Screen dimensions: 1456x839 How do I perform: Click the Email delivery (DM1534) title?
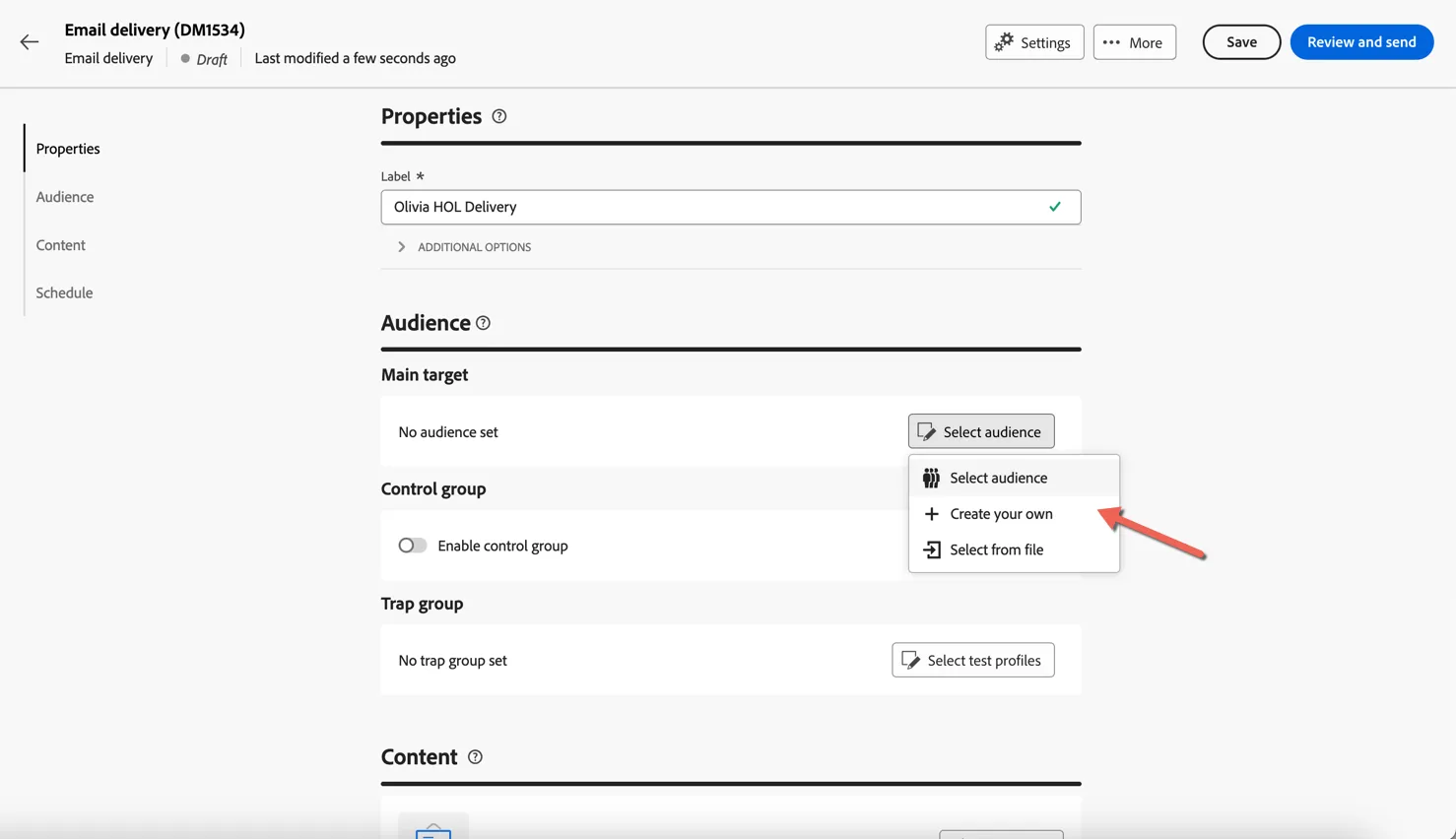click(x=155, y=30)
